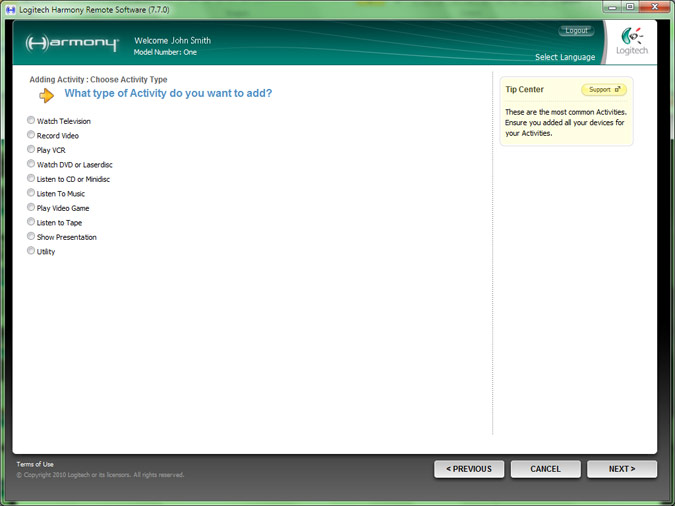Click the yellow arrow beside the question
Viewport: 675px width, 506px height.
47,95
